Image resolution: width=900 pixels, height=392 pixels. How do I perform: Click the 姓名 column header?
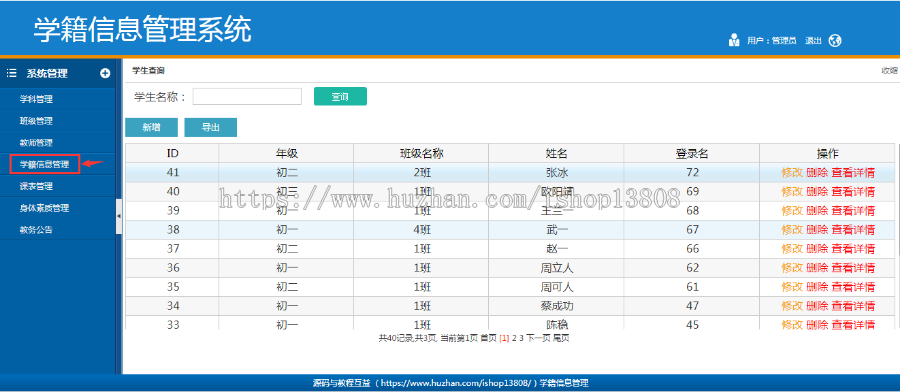[x=556, y=153]
